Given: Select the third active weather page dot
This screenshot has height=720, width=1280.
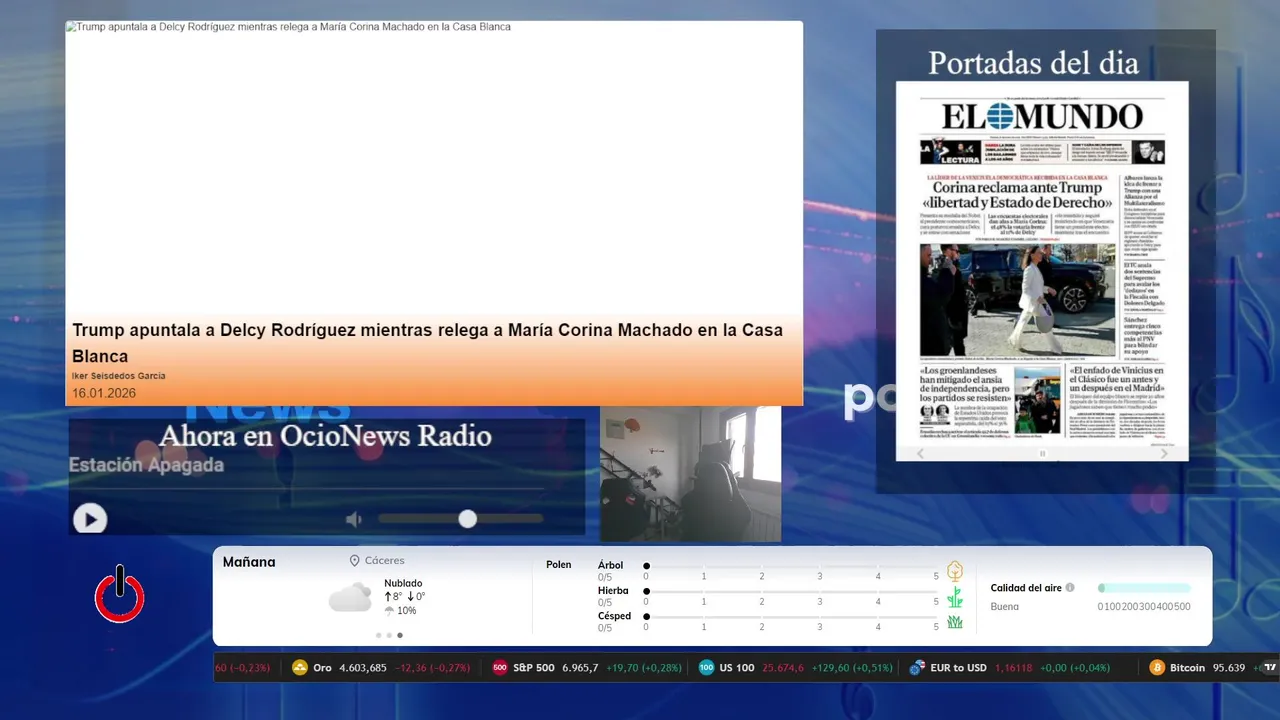Looking at the screenshot, I should pyautogui.click(x=400, y=635).
